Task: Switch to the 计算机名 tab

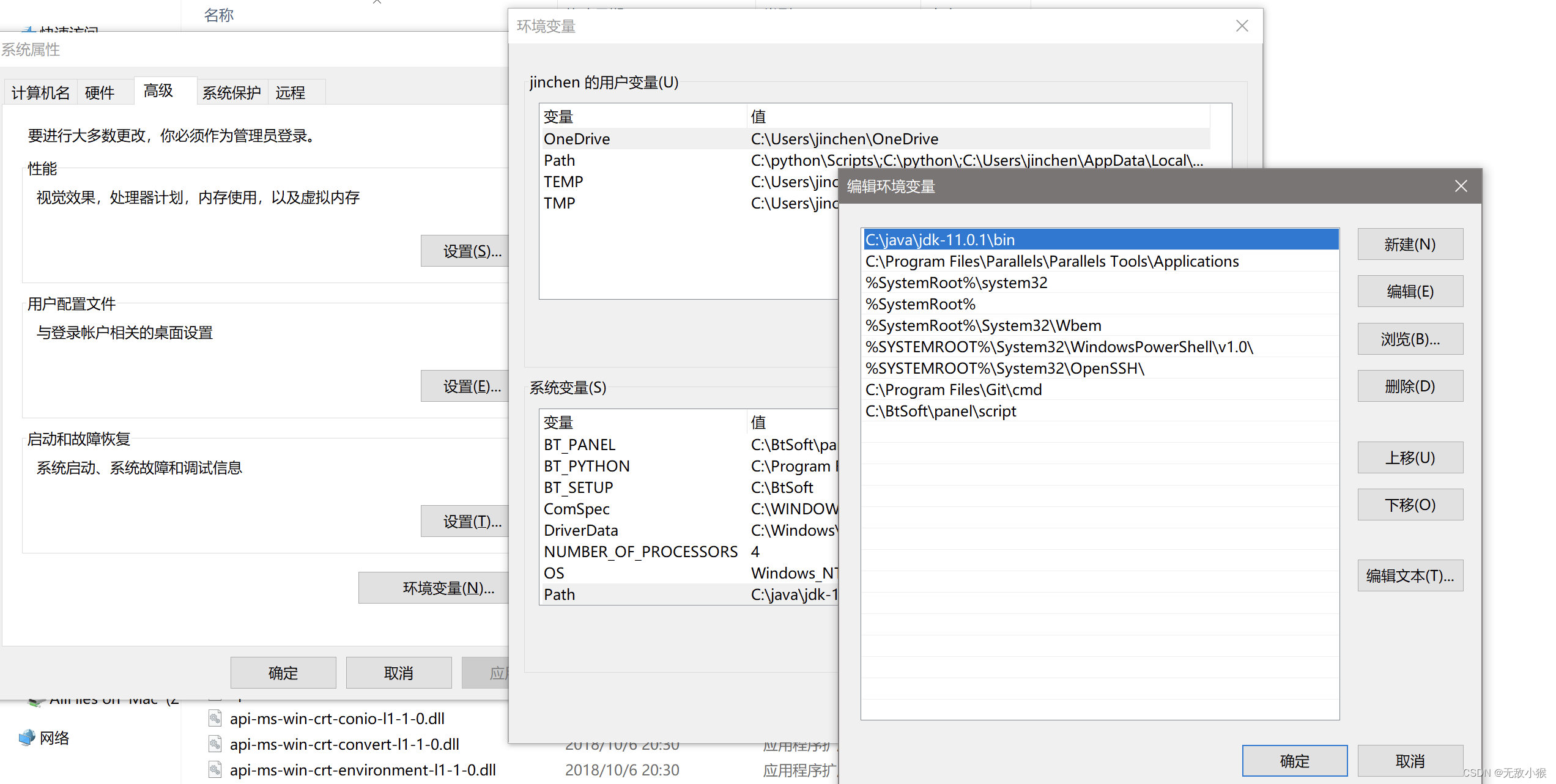Action: tap(39, 92)
